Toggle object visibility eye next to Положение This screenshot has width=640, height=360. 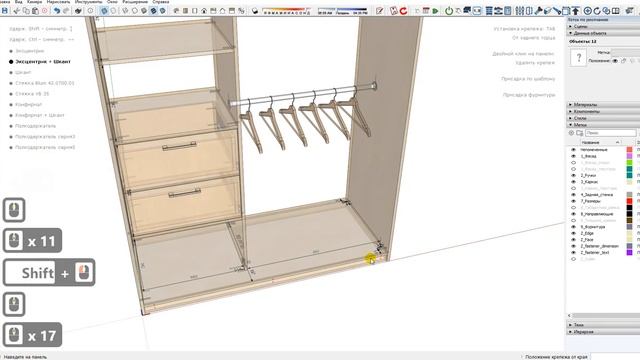point(615,61)
